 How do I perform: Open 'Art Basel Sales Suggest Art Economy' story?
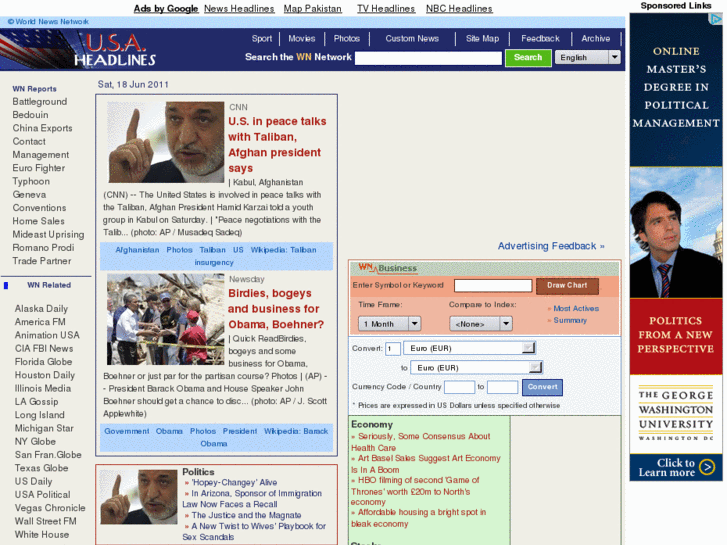click(x=426, y=464)
